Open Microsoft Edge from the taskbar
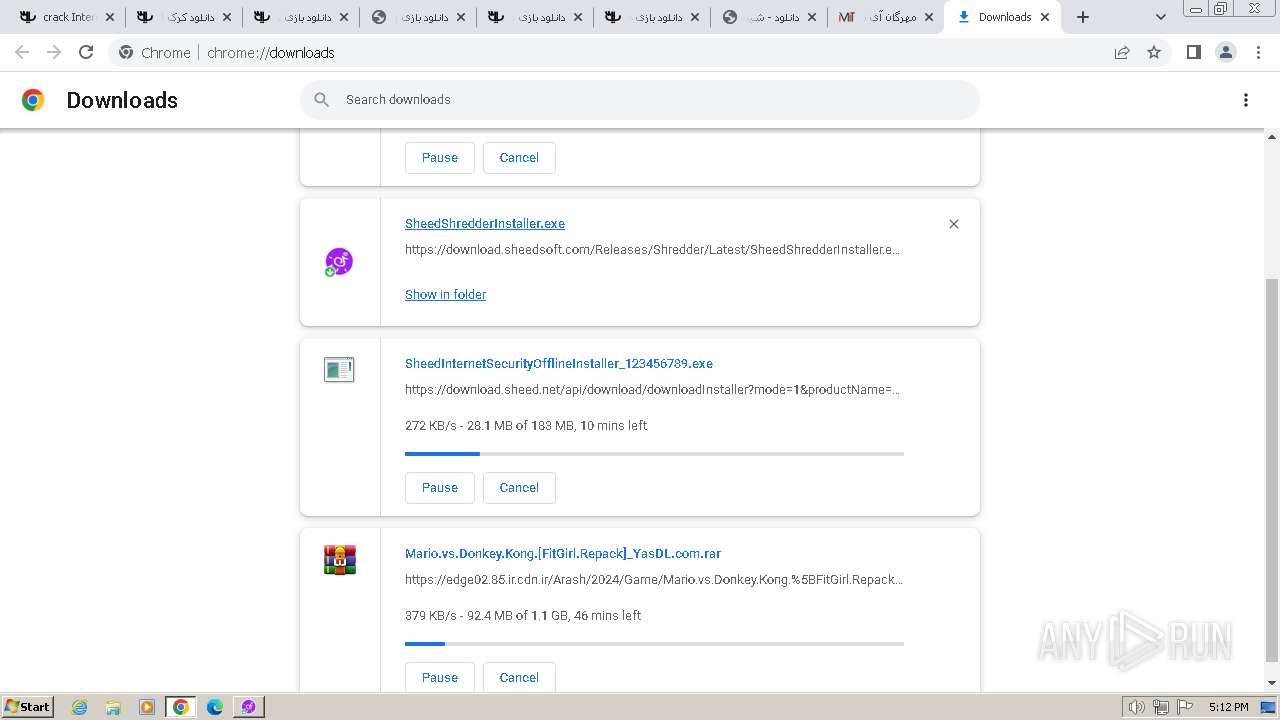Viewport: 1280px width, 720px height. 215,707
